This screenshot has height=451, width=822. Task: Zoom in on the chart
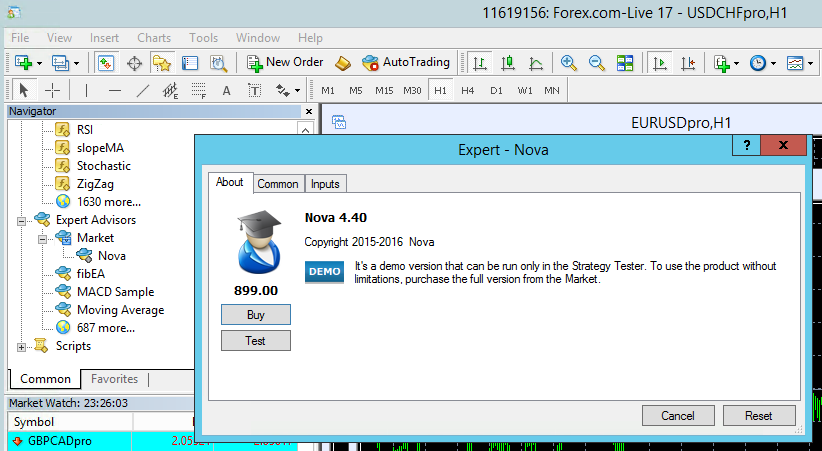coord(569,63)
